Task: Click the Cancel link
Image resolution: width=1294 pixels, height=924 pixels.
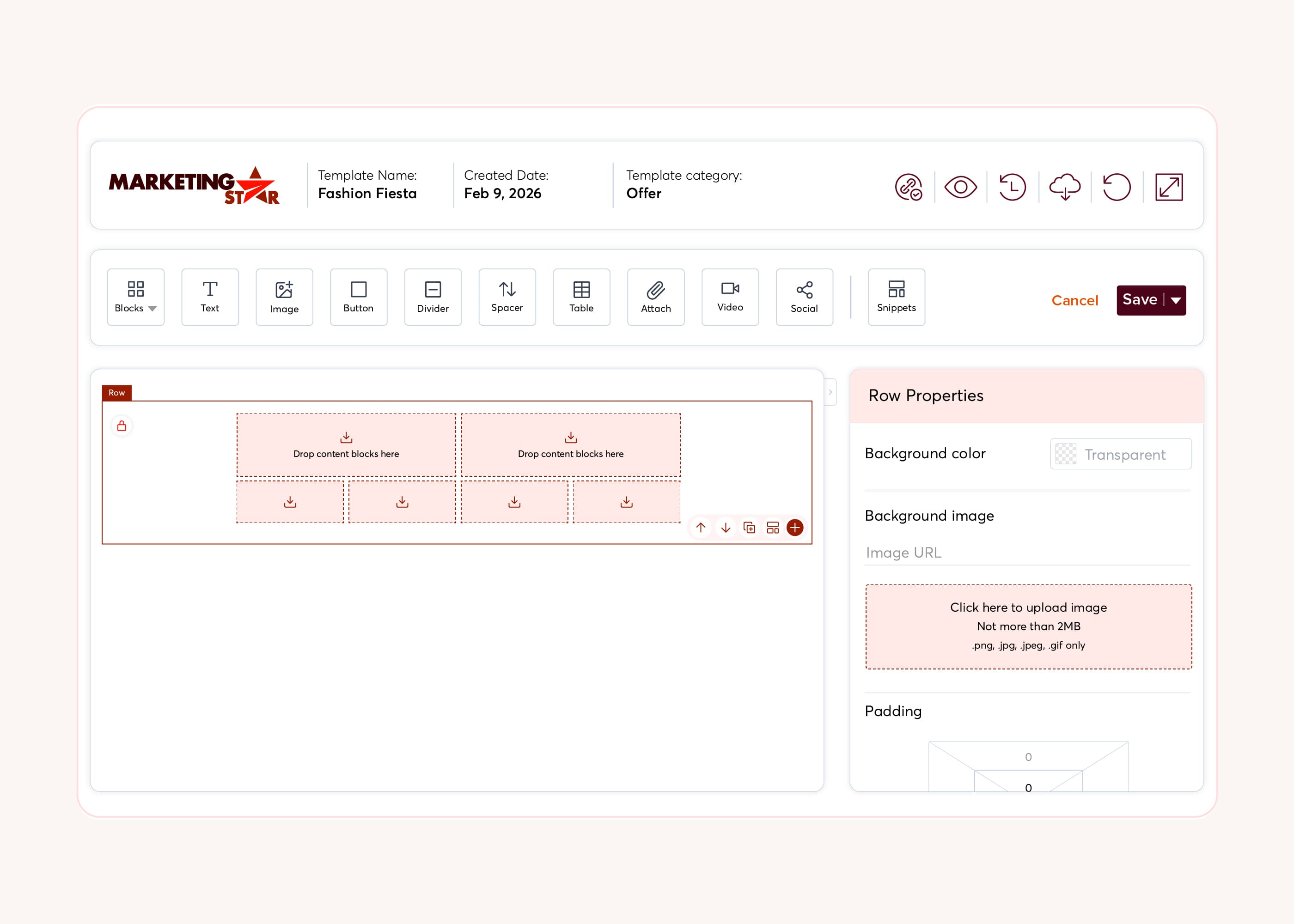Action: click(x=1074, y=300)
